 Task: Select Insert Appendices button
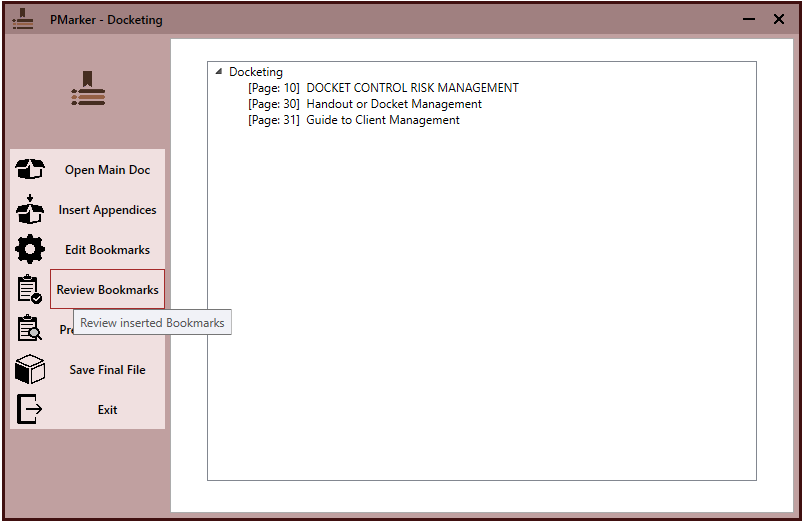pos(108,210)
